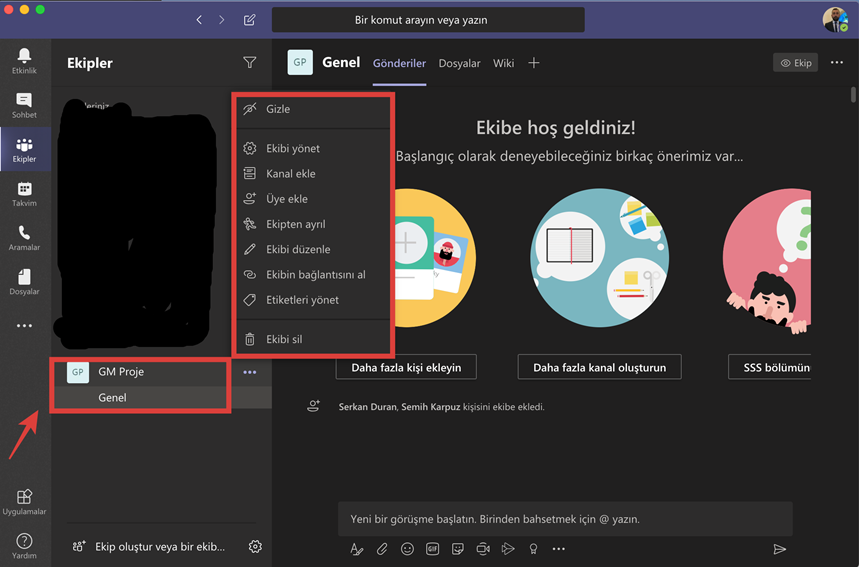
Task: Click the posts scrollbar thumb
Action: (x=853, y=94)
